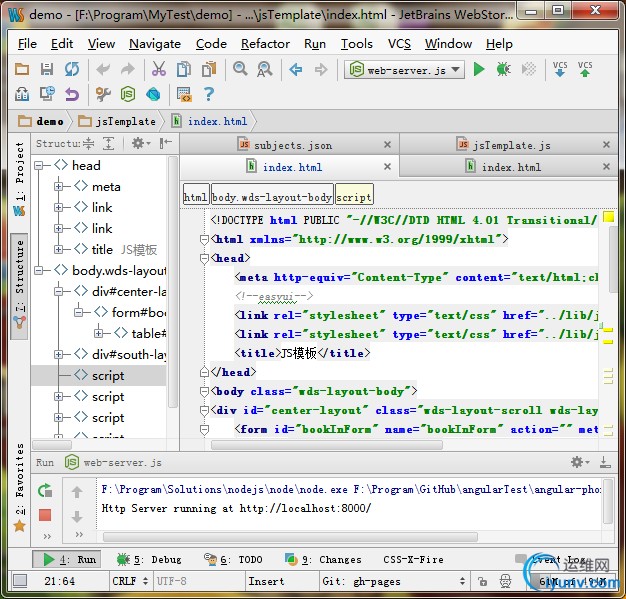This screenshot has width=626, height=599.
Task: Toggle the read-only lock icon in the status bar
Action: click(482, 581)
